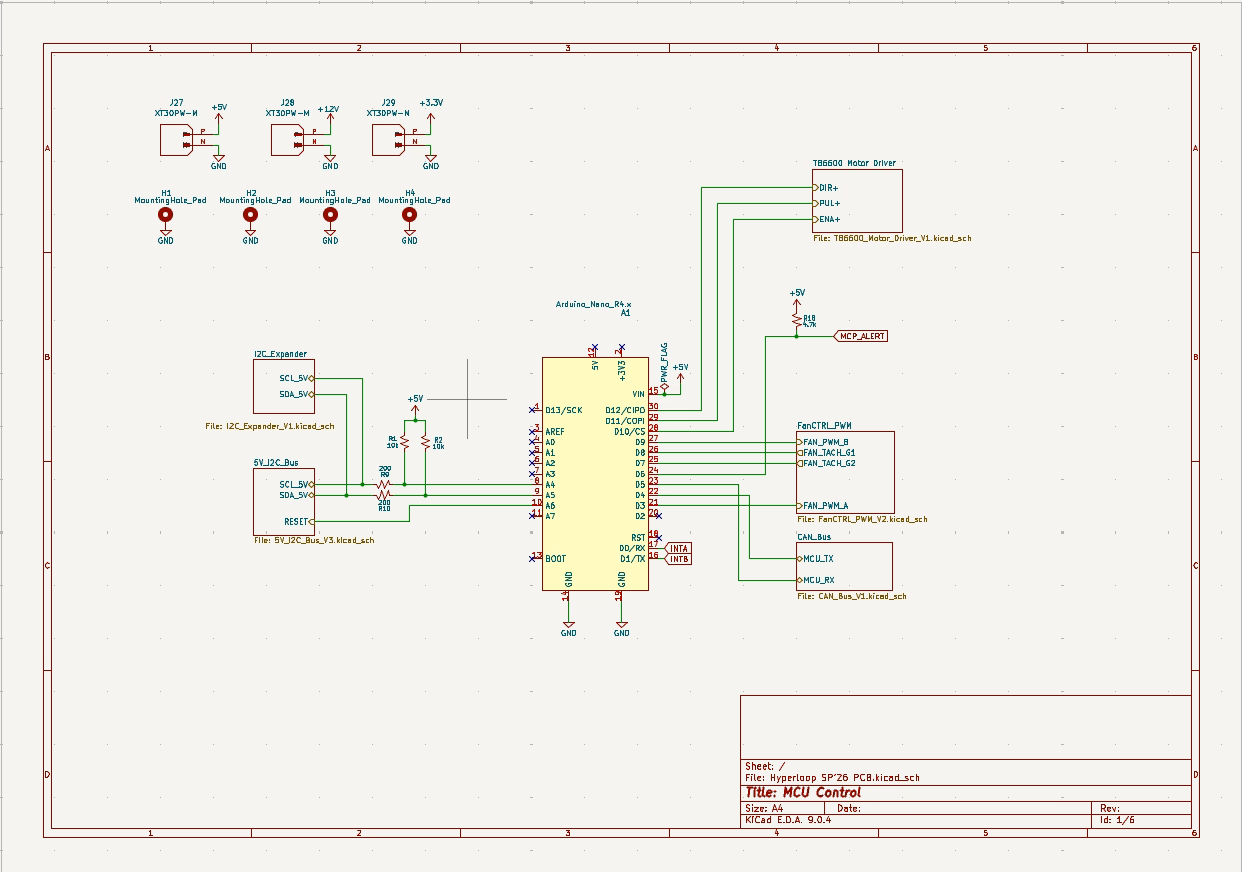Click the Title: MCU Control field
The width and height of the screenshot is (1242, 872).
pyautogui.click(x=803, y=792)
